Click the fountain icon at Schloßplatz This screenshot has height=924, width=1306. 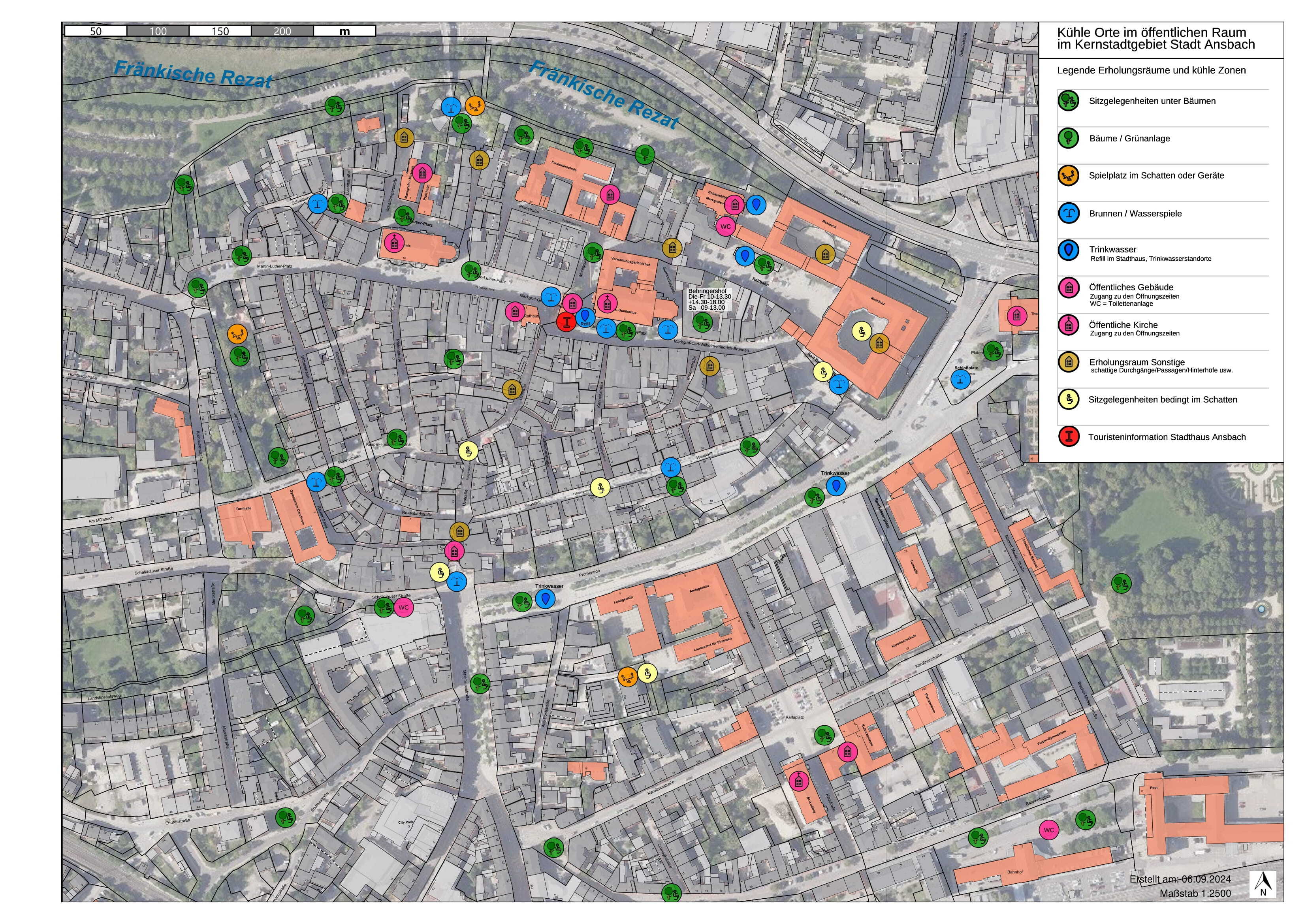[x=960, y=379]
